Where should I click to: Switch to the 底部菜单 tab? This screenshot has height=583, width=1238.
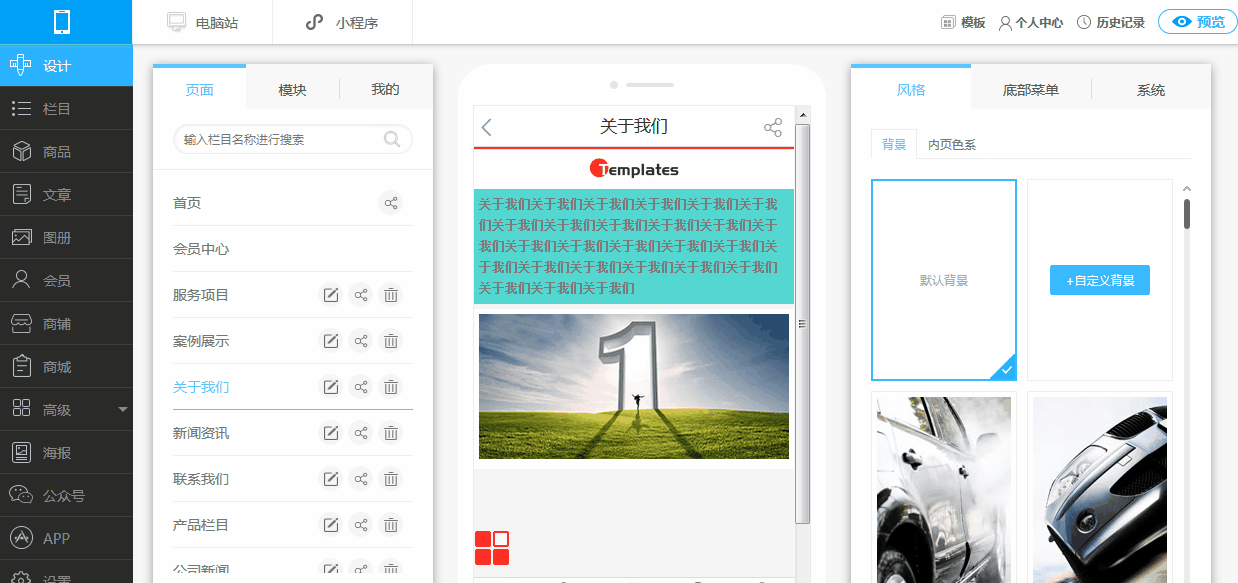(1031, 89)
